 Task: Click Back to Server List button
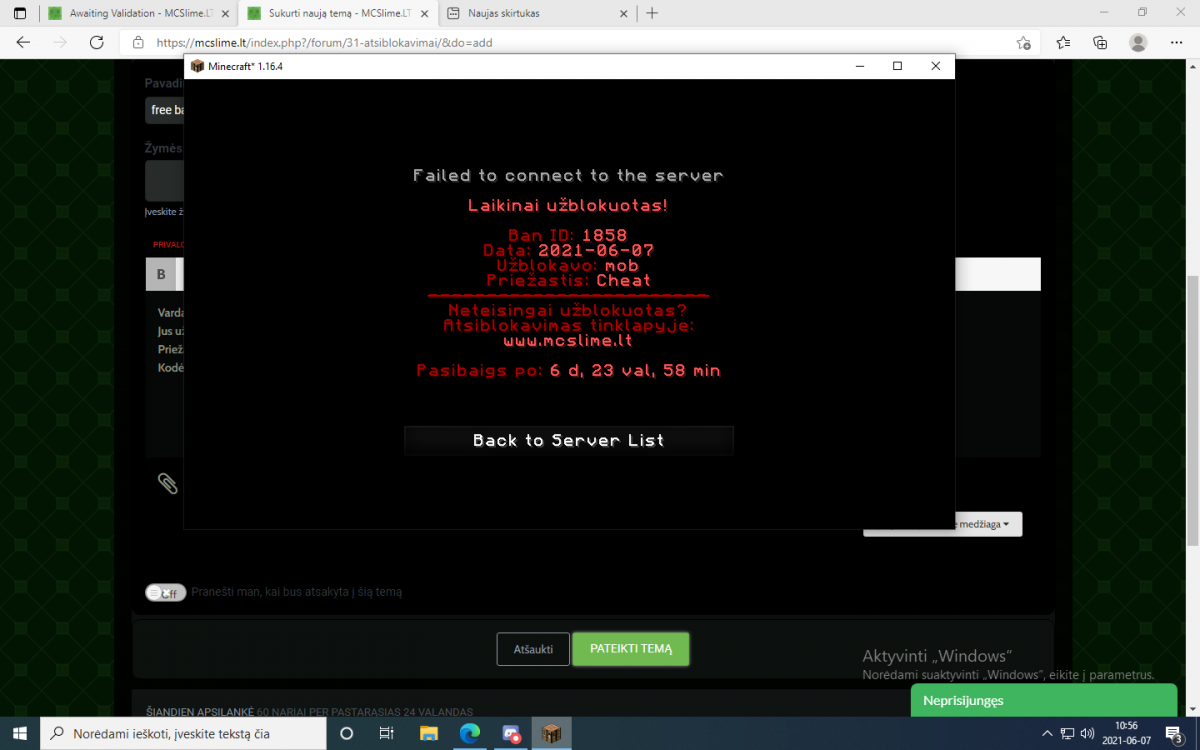click(x=569, y=441)
